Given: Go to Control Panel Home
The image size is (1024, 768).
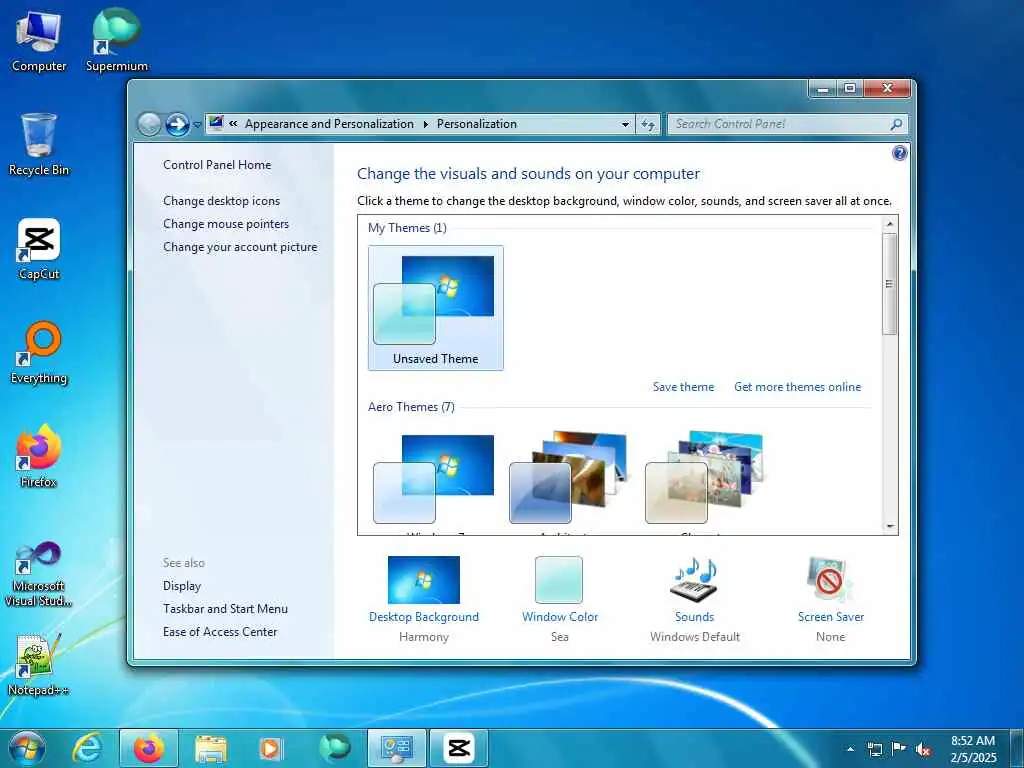Looking at the screenshot, I should 217,165.
